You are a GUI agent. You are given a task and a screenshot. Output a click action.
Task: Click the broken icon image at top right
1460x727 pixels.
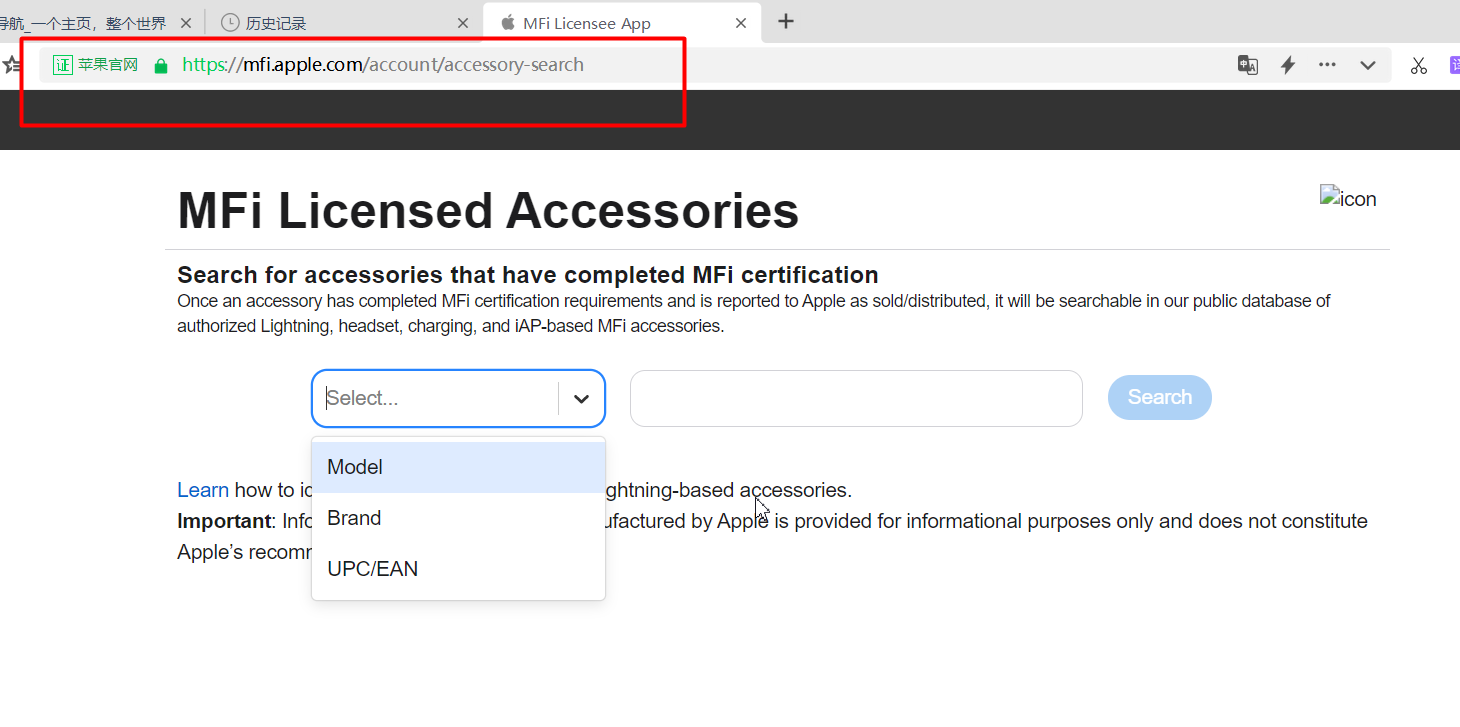click(1347, 198)
